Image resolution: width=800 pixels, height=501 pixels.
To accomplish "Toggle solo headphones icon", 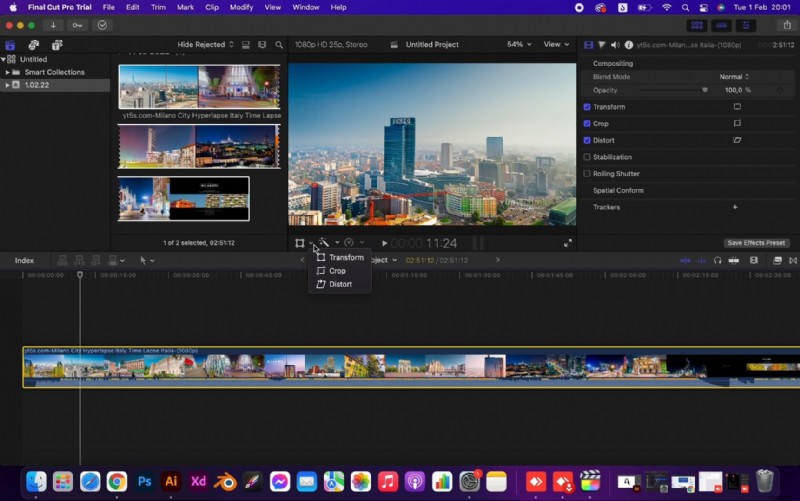I will click(717, 261).
